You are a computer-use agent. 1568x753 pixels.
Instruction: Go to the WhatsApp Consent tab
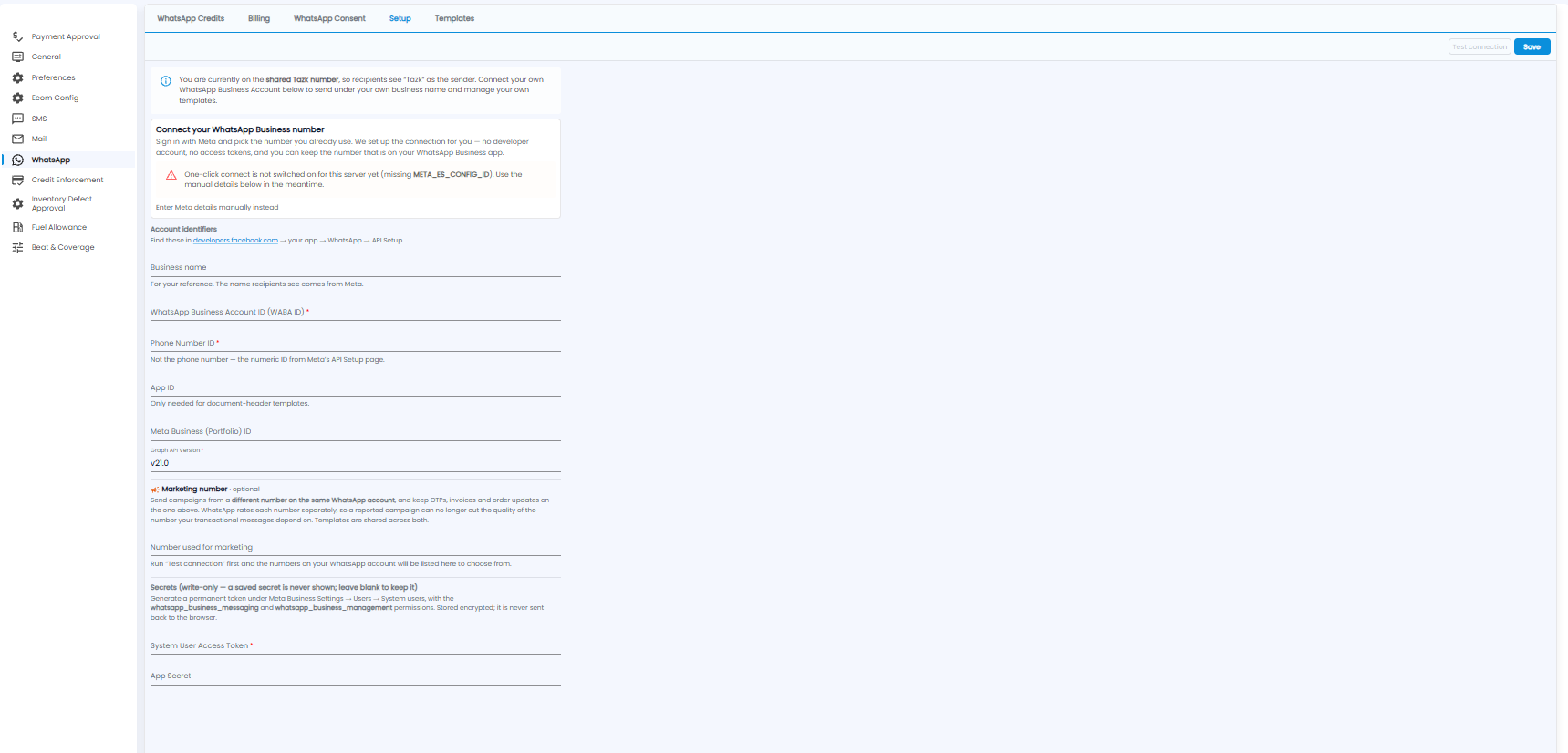click(x=329, y=18)
